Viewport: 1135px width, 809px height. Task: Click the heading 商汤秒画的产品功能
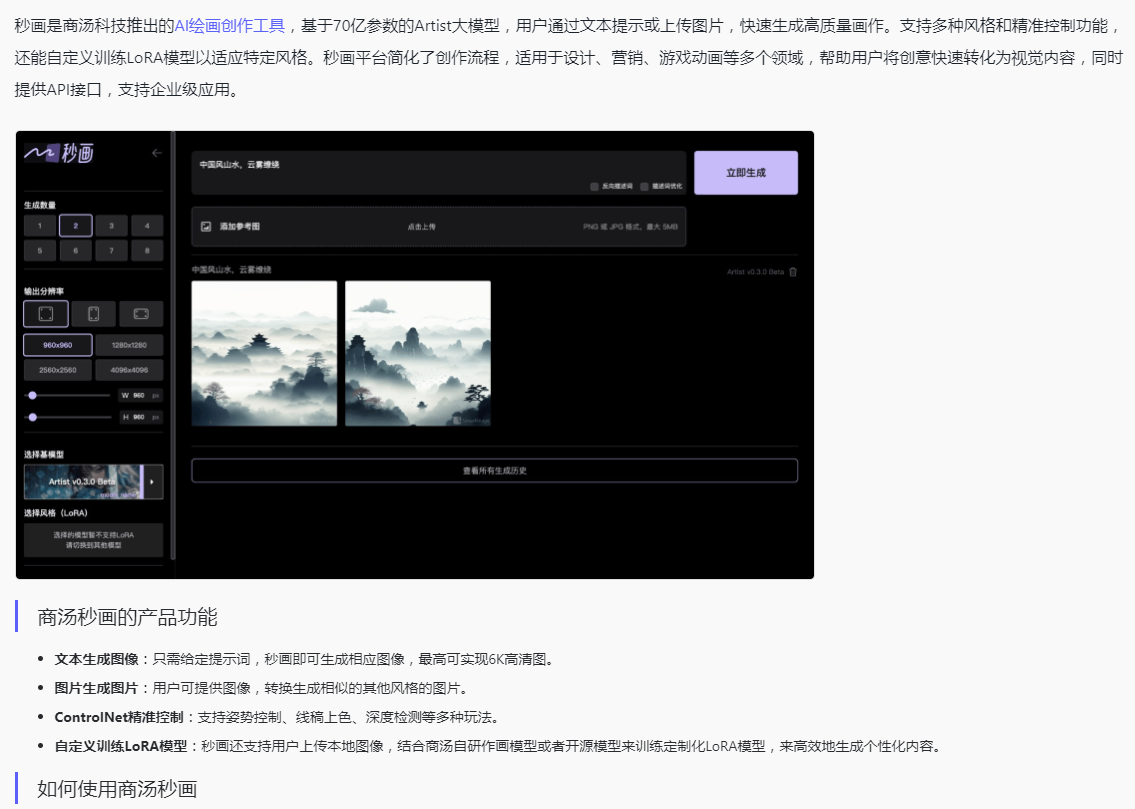(127, 617)
